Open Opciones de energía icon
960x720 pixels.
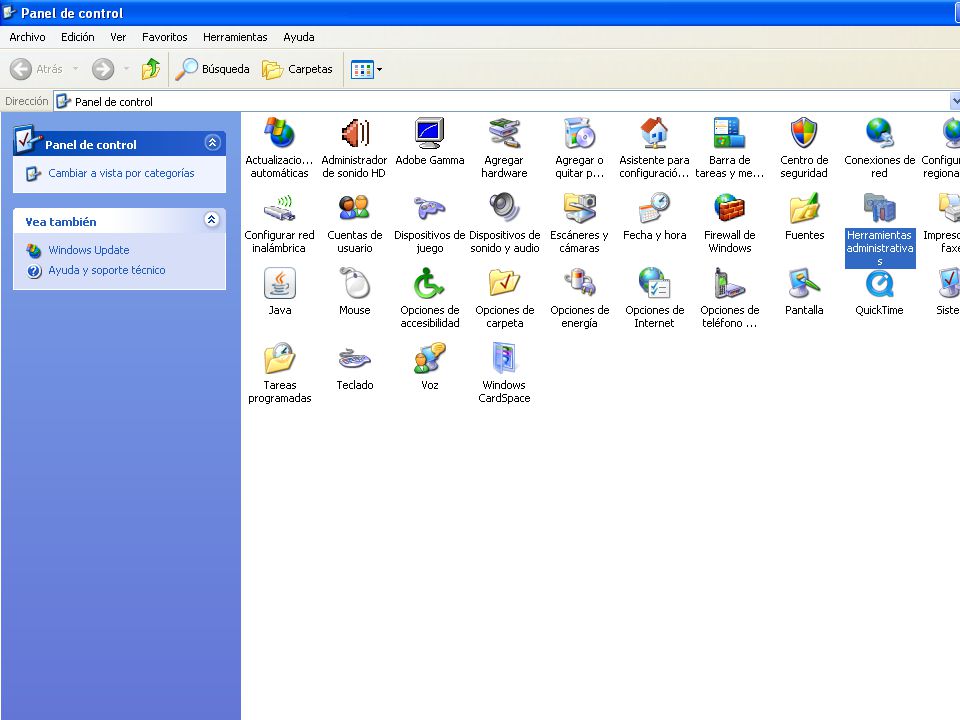point(579,283)
